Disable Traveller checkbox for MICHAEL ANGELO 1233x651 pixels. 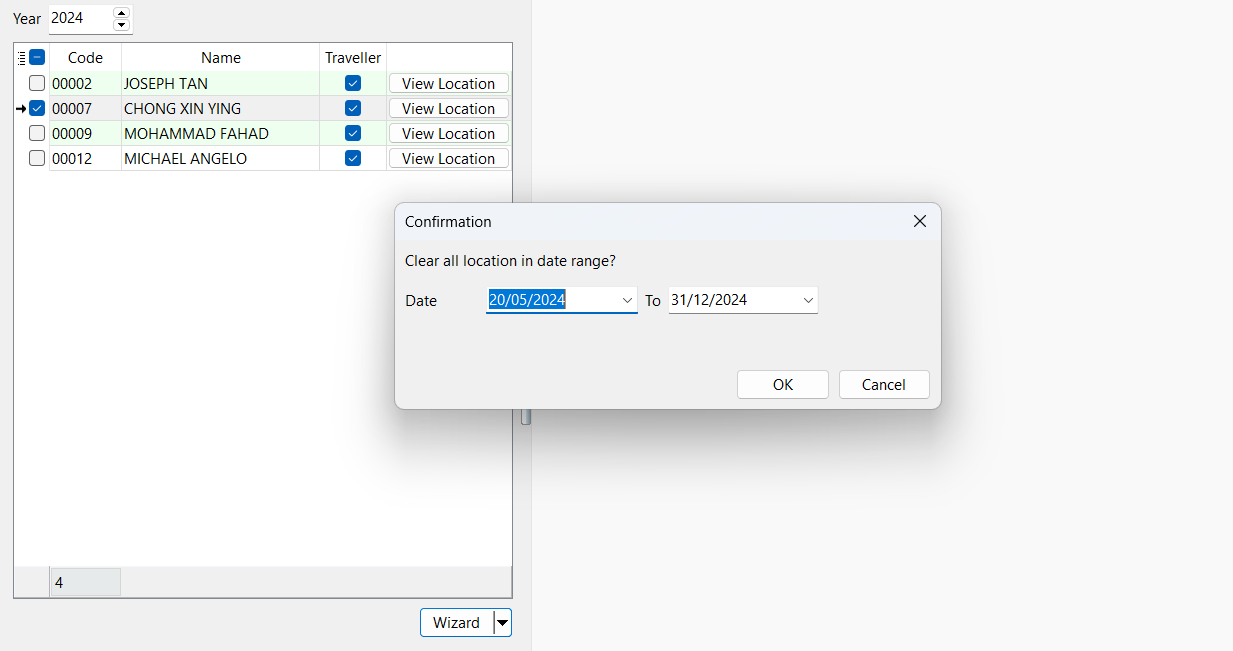pos(353,158)
